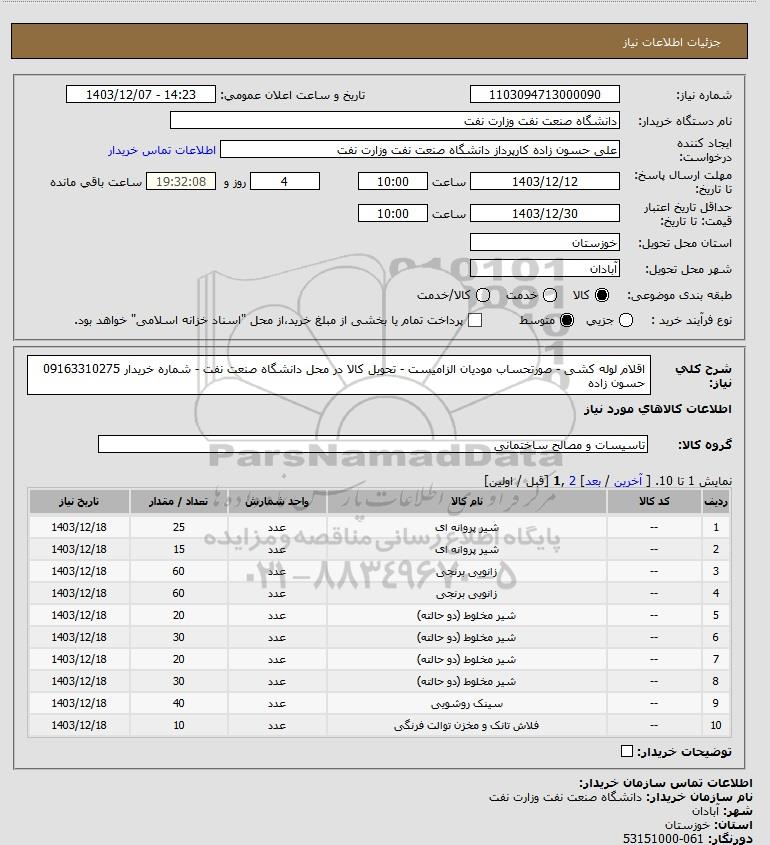Select item name in row 3 زانویی برنجی

(x=467, y=572)
